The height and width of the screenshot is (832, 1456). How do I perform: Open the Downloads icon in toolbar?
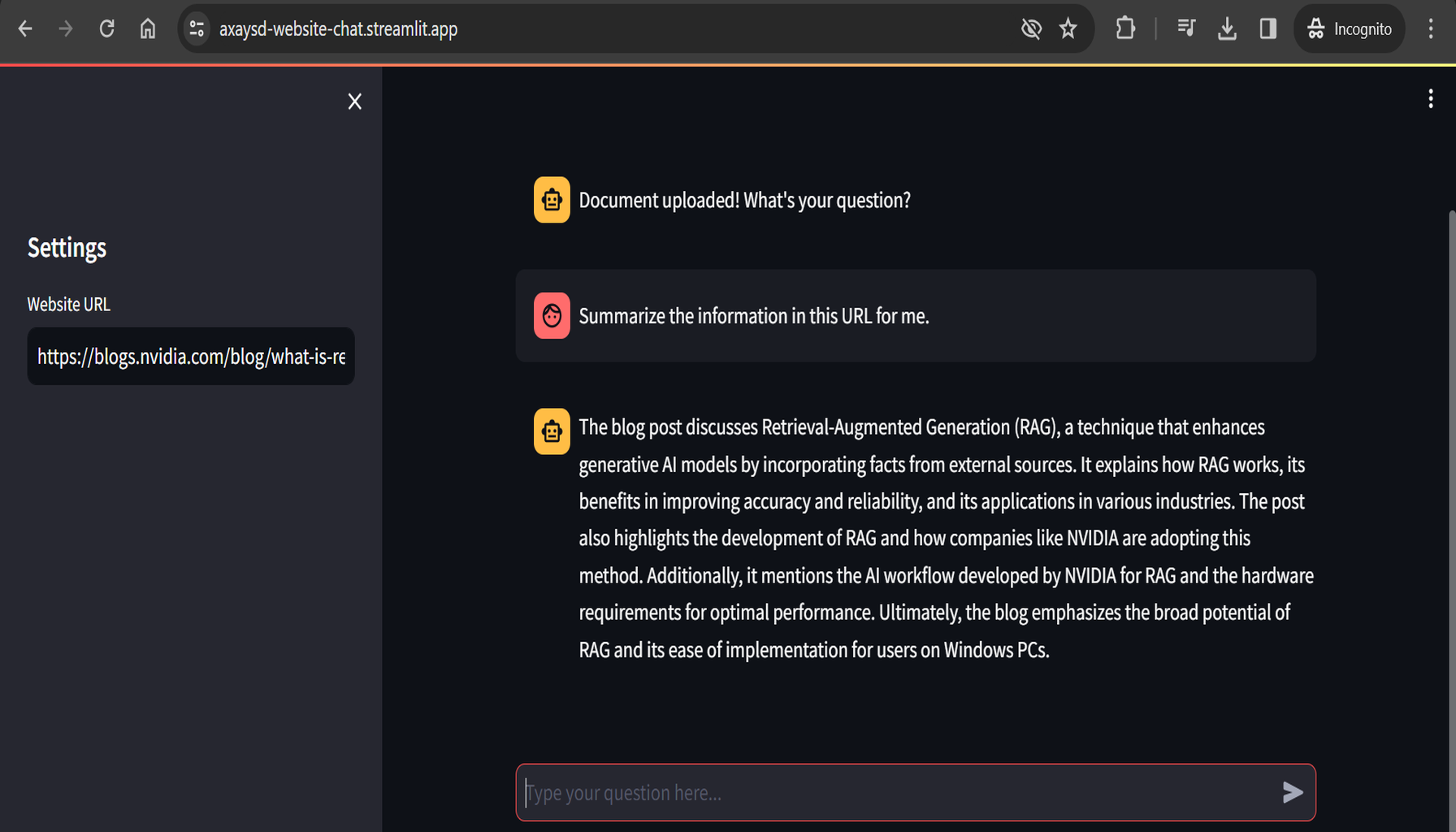(x=1227, y=29)
